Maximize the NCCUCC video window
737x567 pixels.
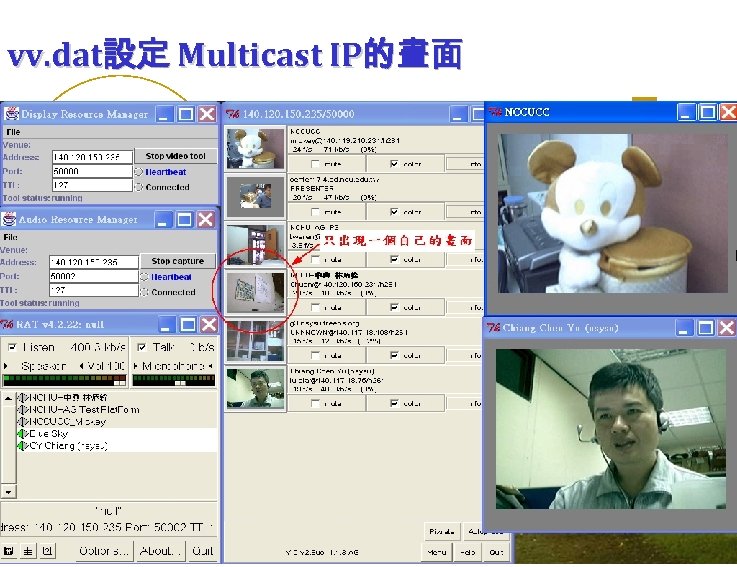click(707, 112)
